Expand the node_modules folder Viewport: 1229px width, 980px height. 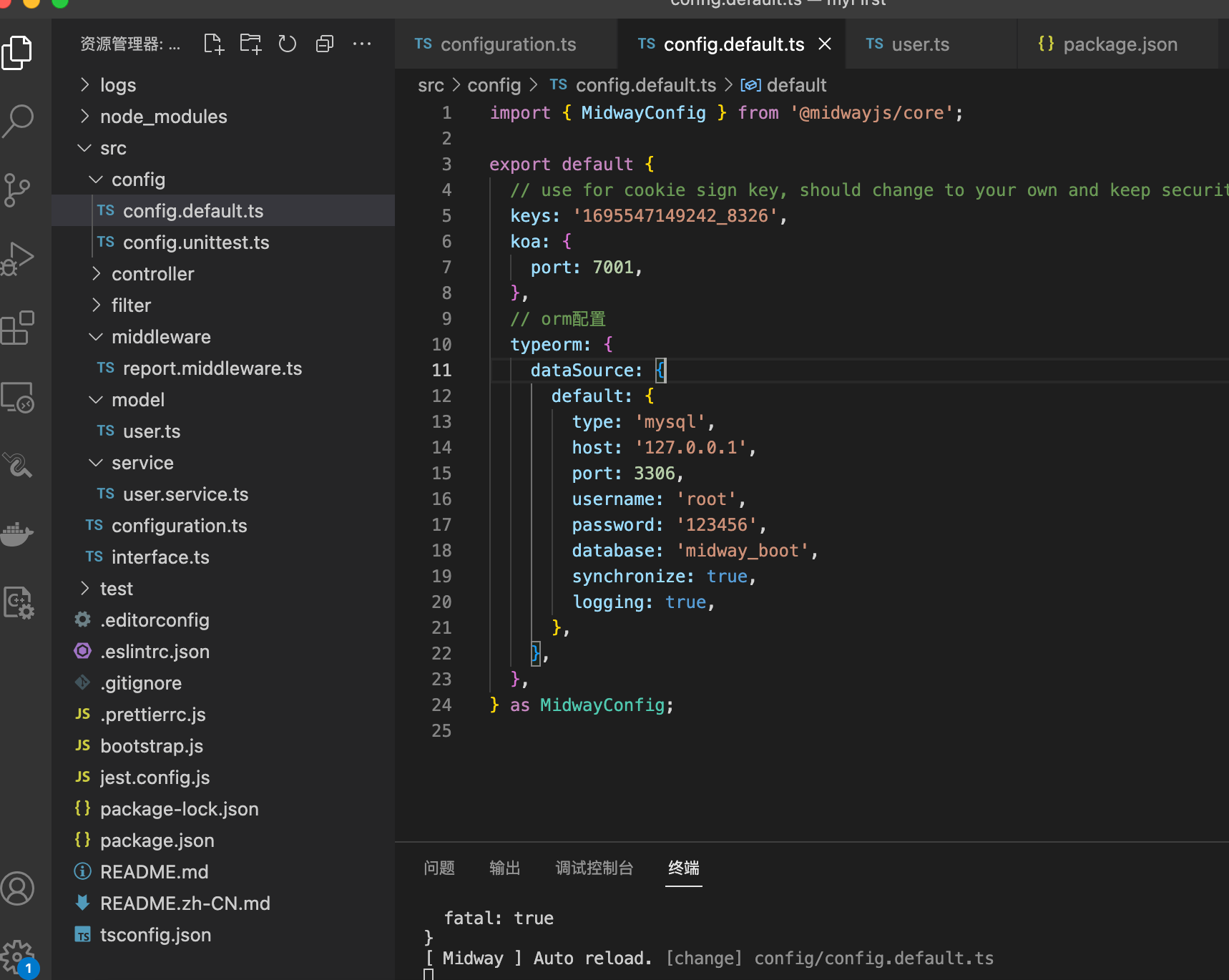[163, 117]
